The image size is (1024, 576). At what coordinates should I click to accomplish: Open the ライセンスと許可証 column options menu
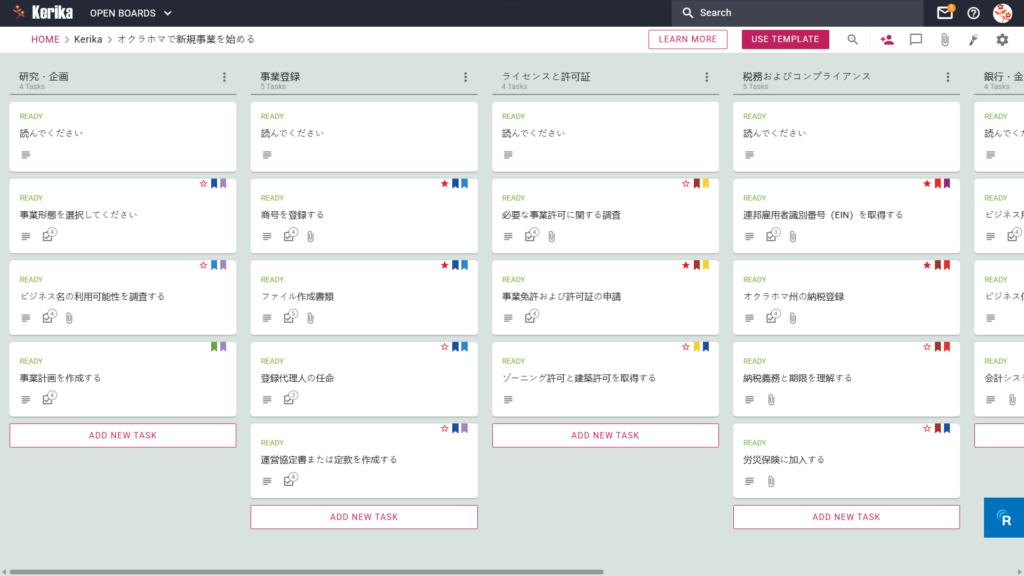pos(707,77)
